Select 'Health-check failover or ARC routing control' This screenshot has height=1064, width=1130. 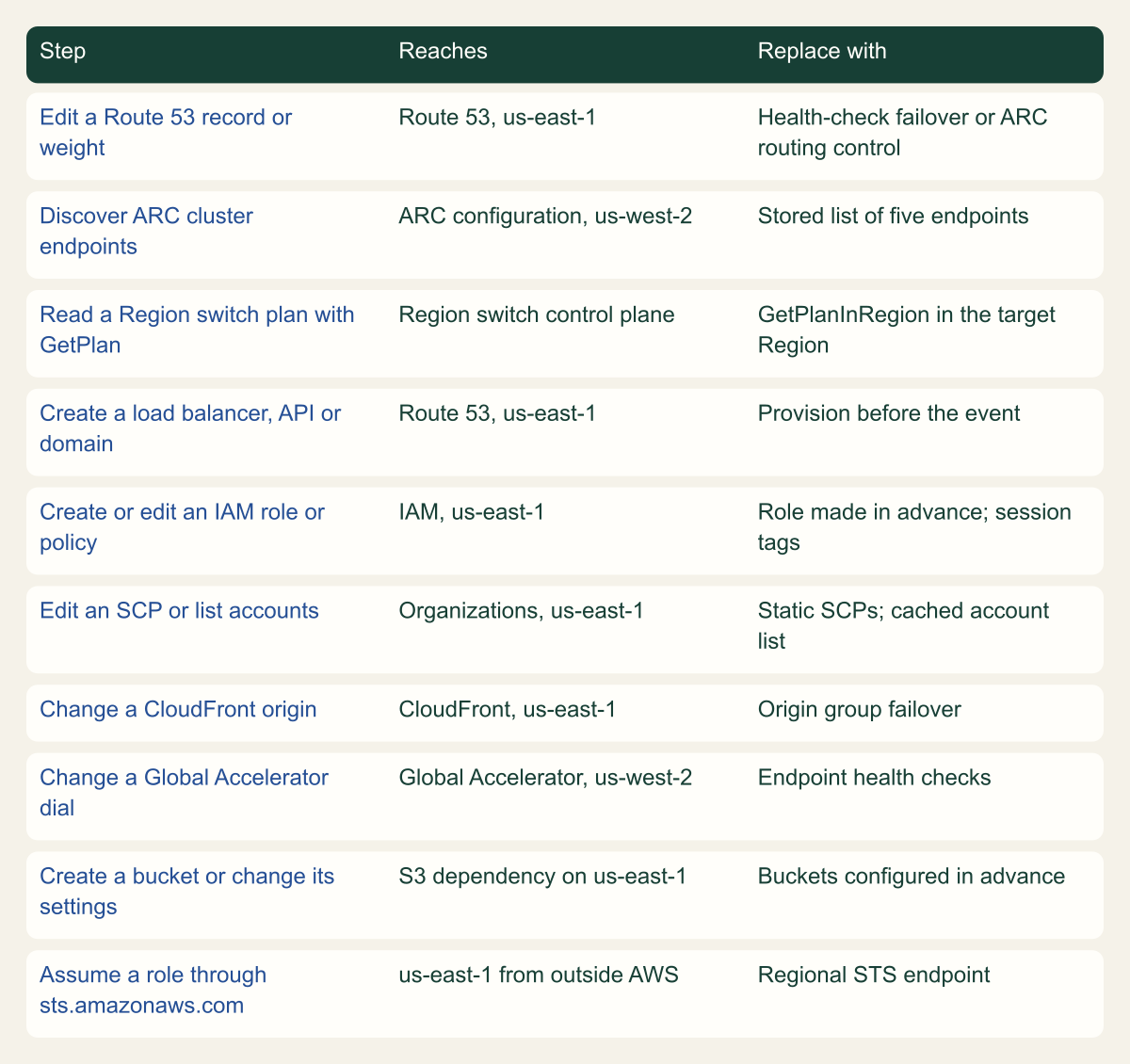pos(902,132)
